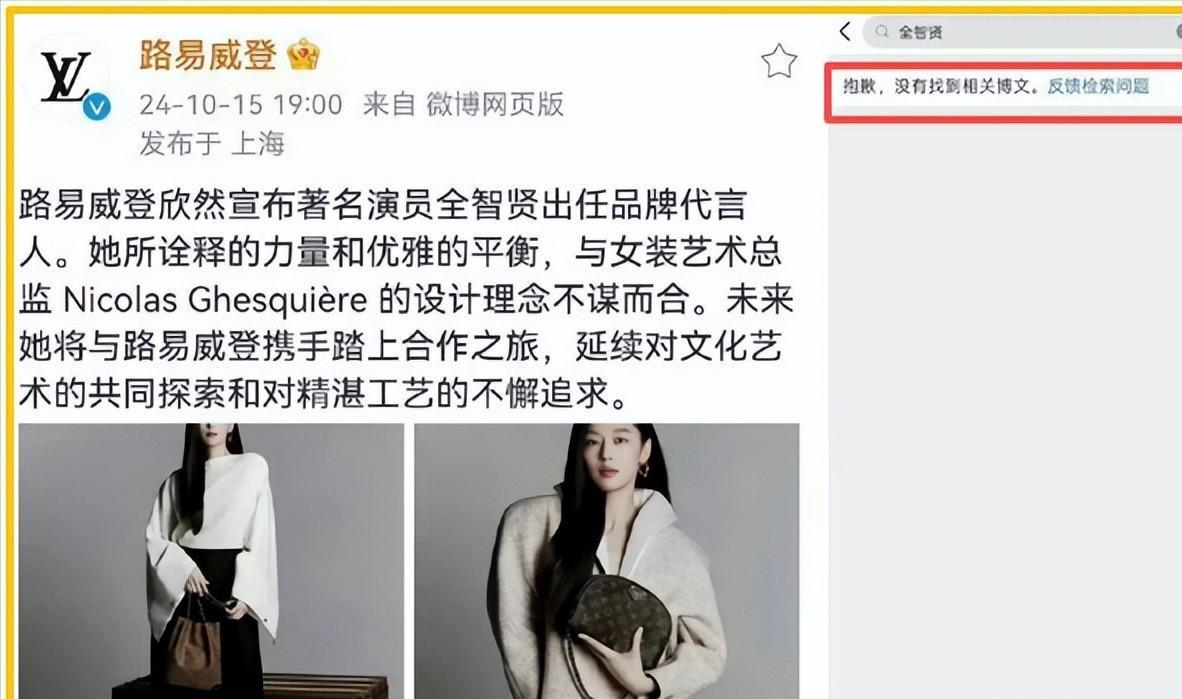Open the right photo with monogram bag
The image size is (1182, 699).
[607, 561]
